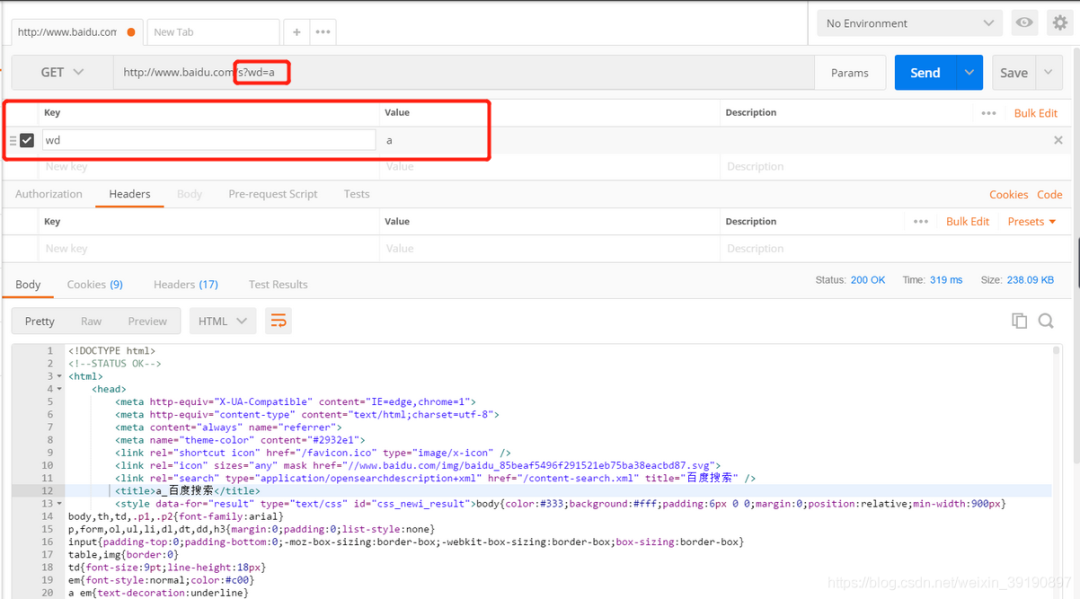Collapse the head tag on line 4
This screenshot has height=599, width=1080.
click(59, 389)
